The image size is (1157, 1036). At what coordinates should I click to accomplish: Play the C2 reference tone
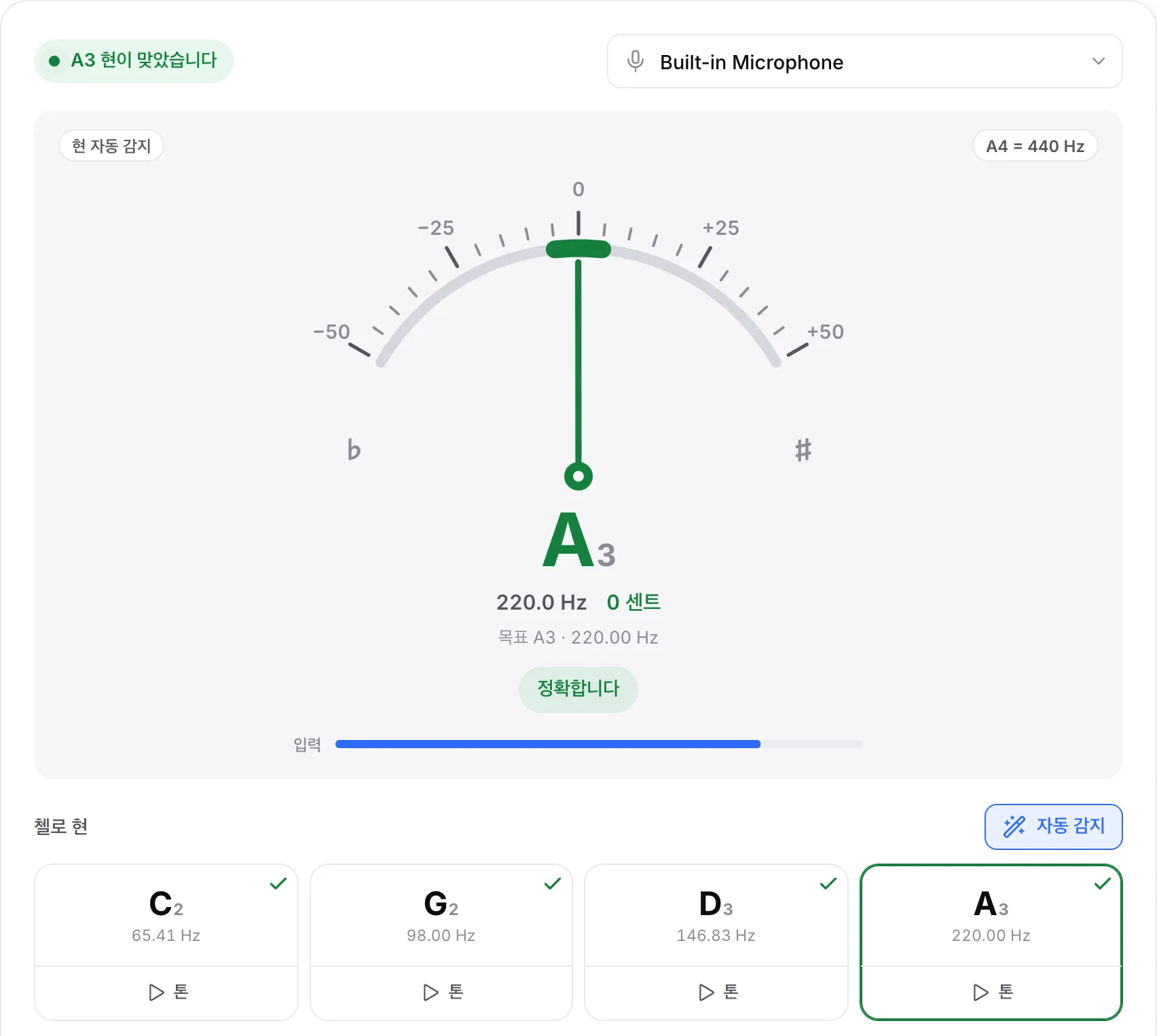166,993
